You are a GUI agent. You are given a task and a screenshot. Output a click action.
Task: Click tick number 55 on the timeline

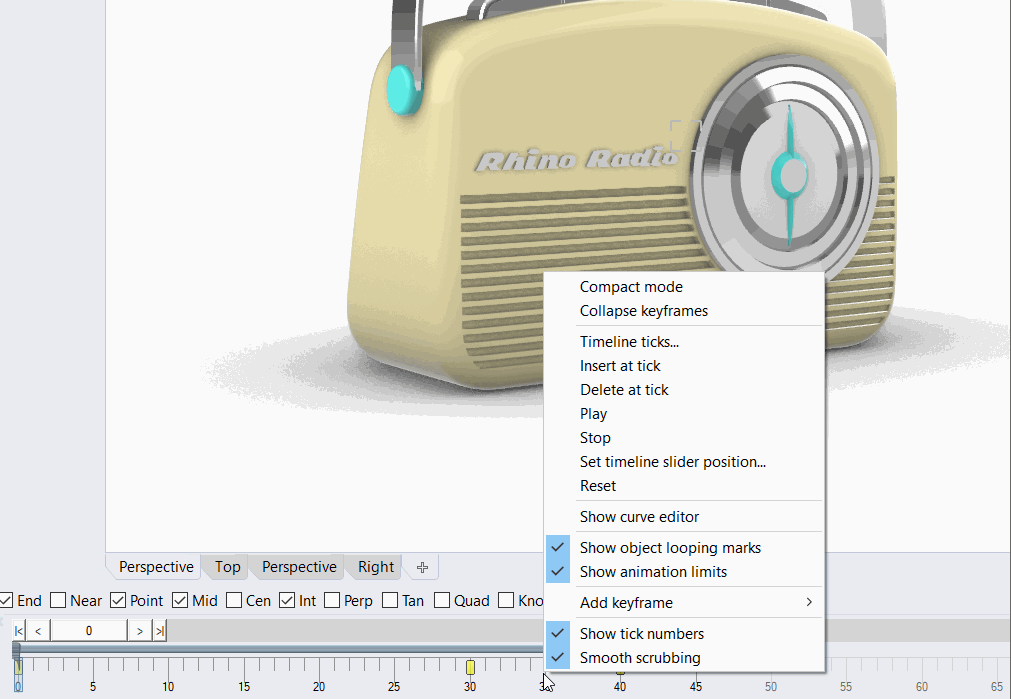tap(846, 687)
